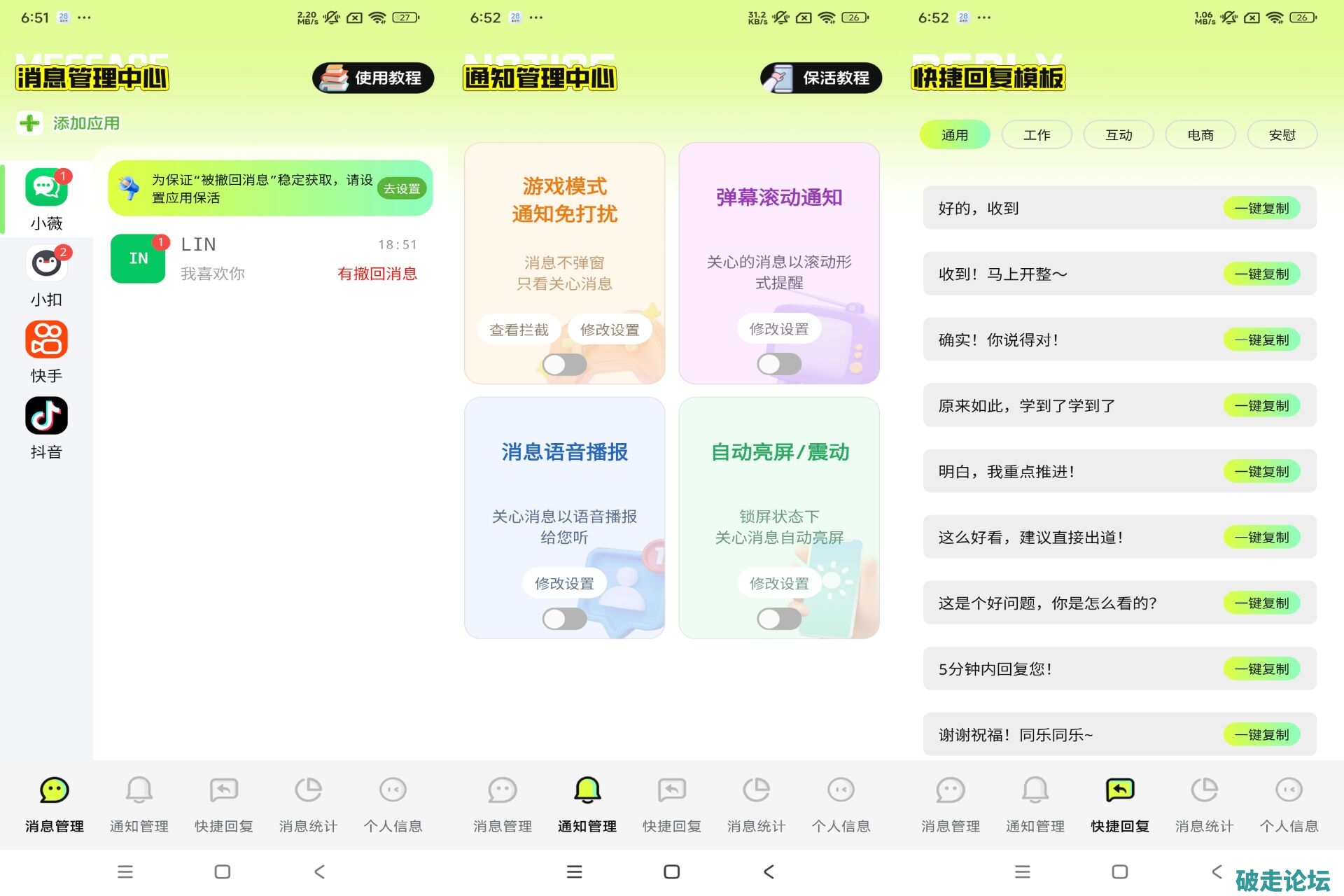Viewport: 1344px width, 896px height.
Task: Tap the bell 通知管理 icon in left screen
Action: (139, 790)
